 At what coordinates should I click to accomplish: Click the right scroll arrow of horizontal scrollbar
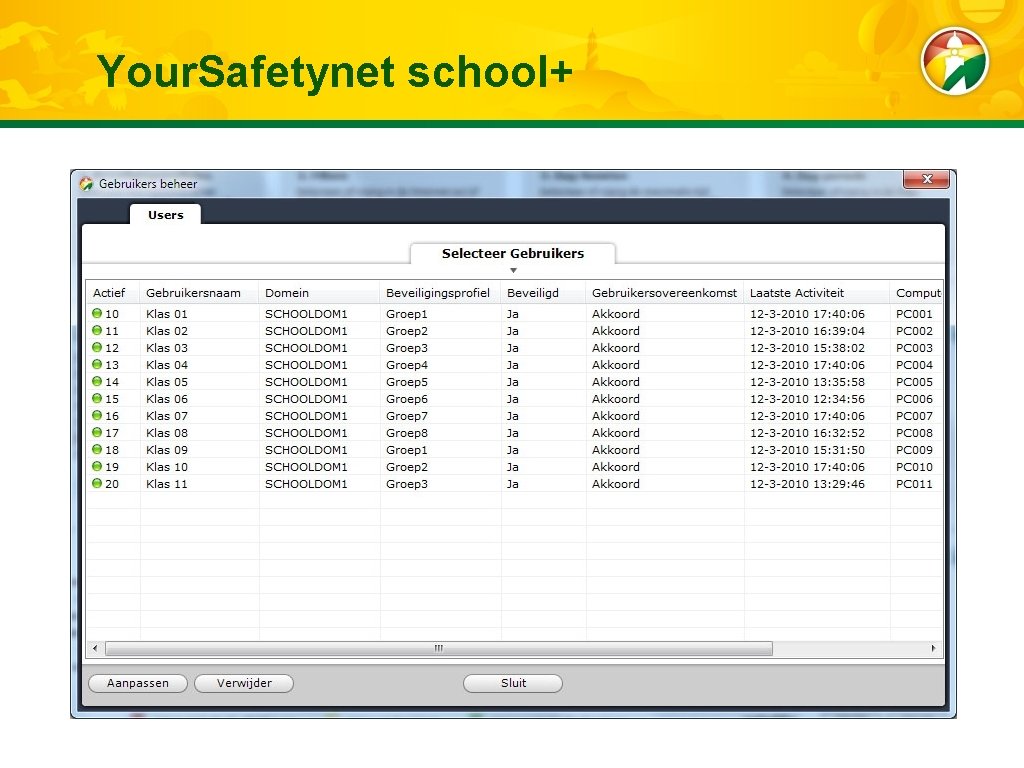point(933,648)
